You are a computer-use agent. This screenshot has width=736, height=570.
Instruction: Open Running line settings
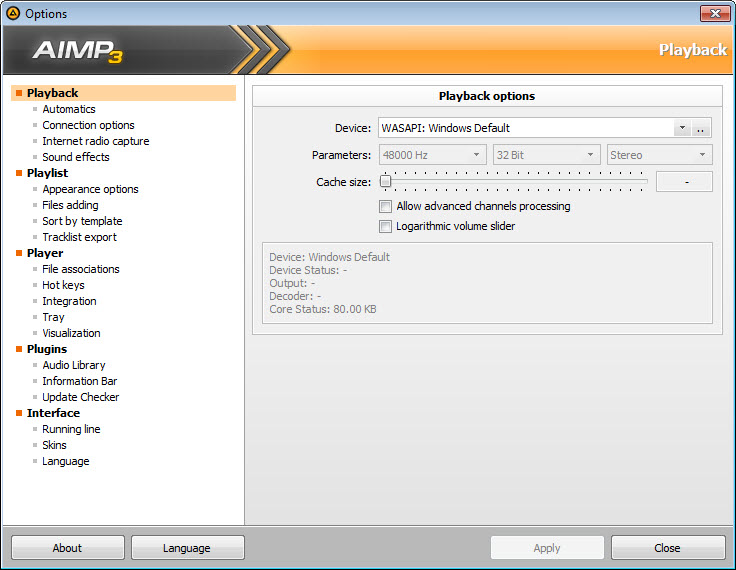[x=71, y=429]
